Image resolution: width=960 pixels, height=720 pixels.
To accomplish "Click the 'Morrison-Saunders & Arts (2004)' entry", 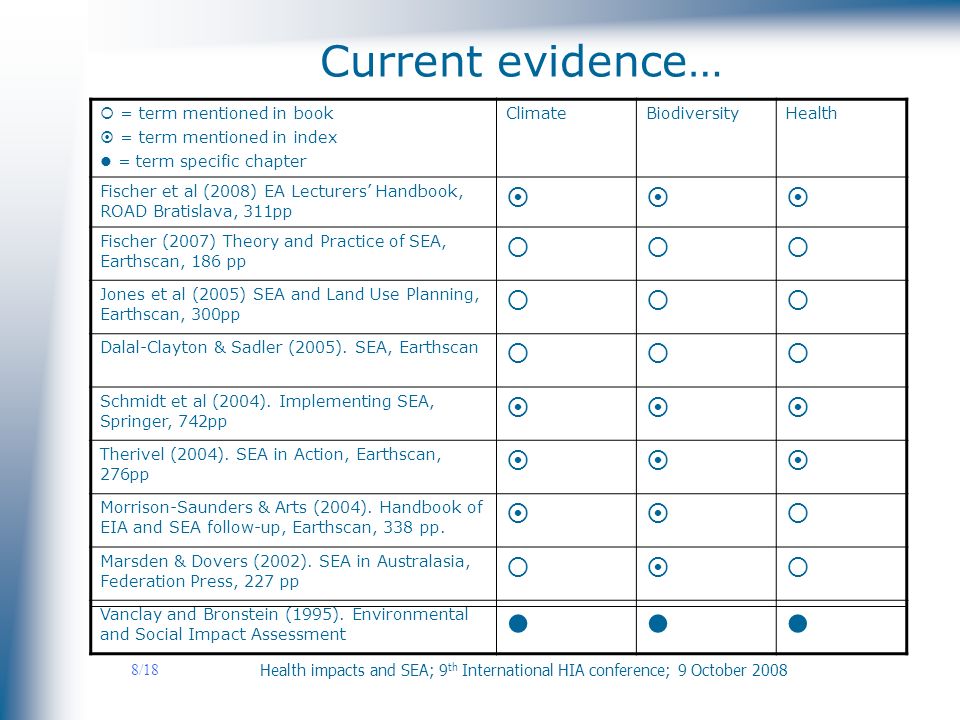I will pyautogui.click(x=291, y=517).
